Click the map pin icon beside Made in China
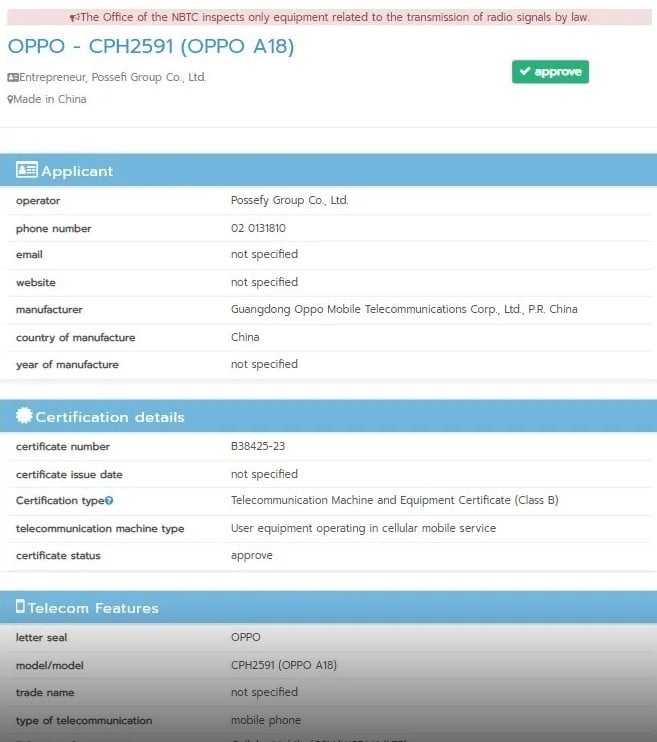This screenshot has width=657, height=742. coord(10,99)
